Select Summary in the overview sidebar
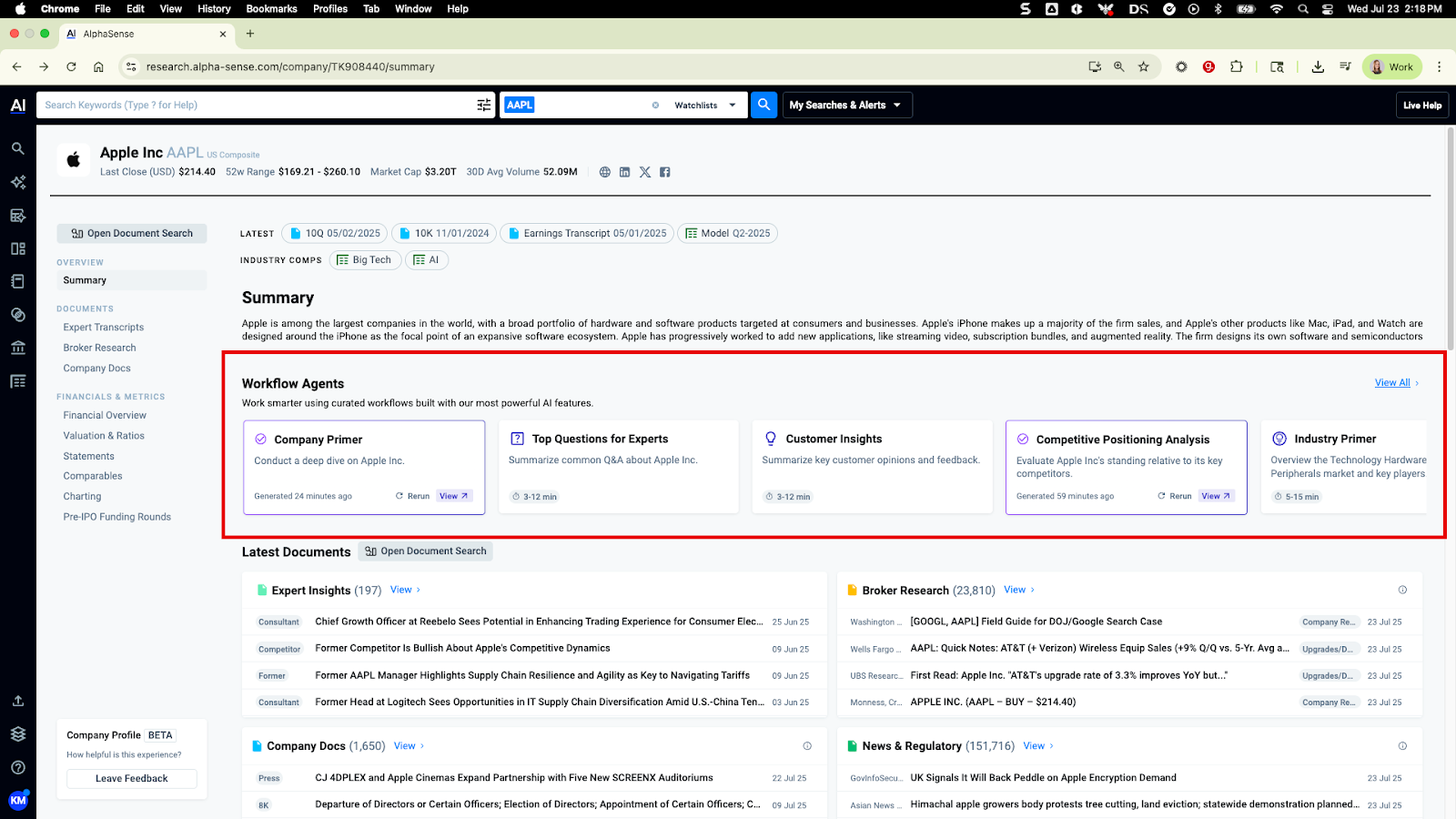Image resolution: width=1456 pixels, height=819 pixels. 132,280
